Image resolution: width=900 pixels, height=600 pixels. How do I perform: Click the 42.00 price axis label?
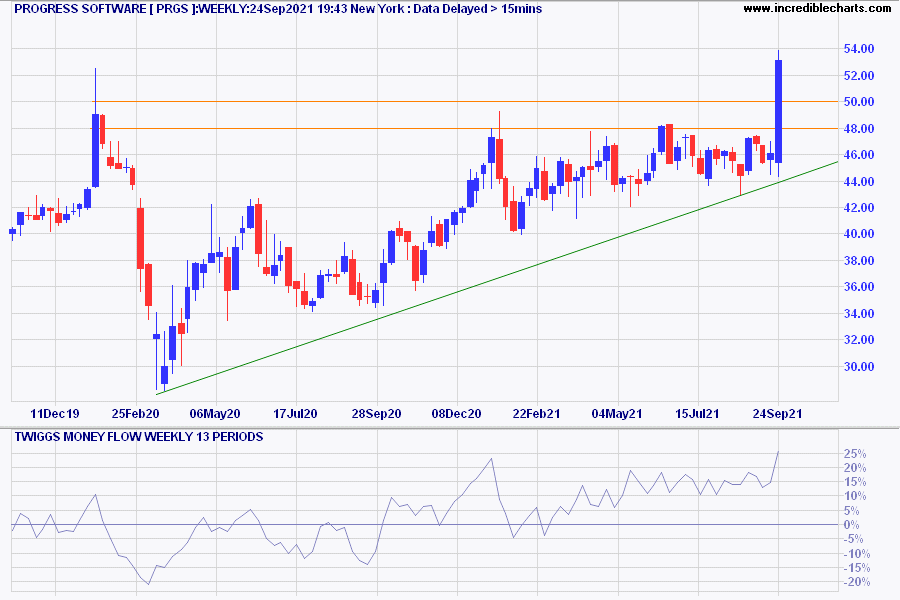pyautogui.click(x=859, y=208)
